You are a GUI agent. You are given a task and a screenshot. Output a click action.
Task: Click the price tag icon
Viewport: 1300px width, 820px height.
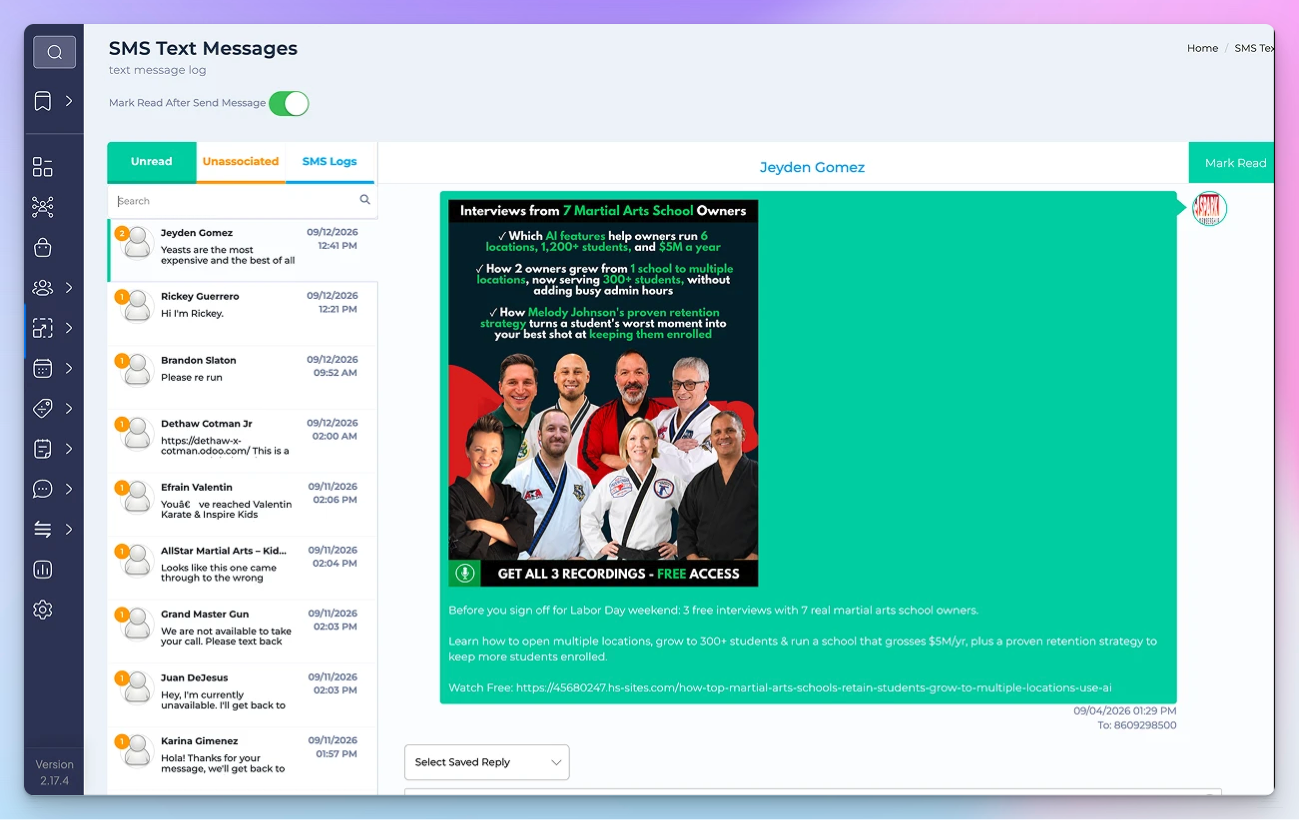point(43,408)
